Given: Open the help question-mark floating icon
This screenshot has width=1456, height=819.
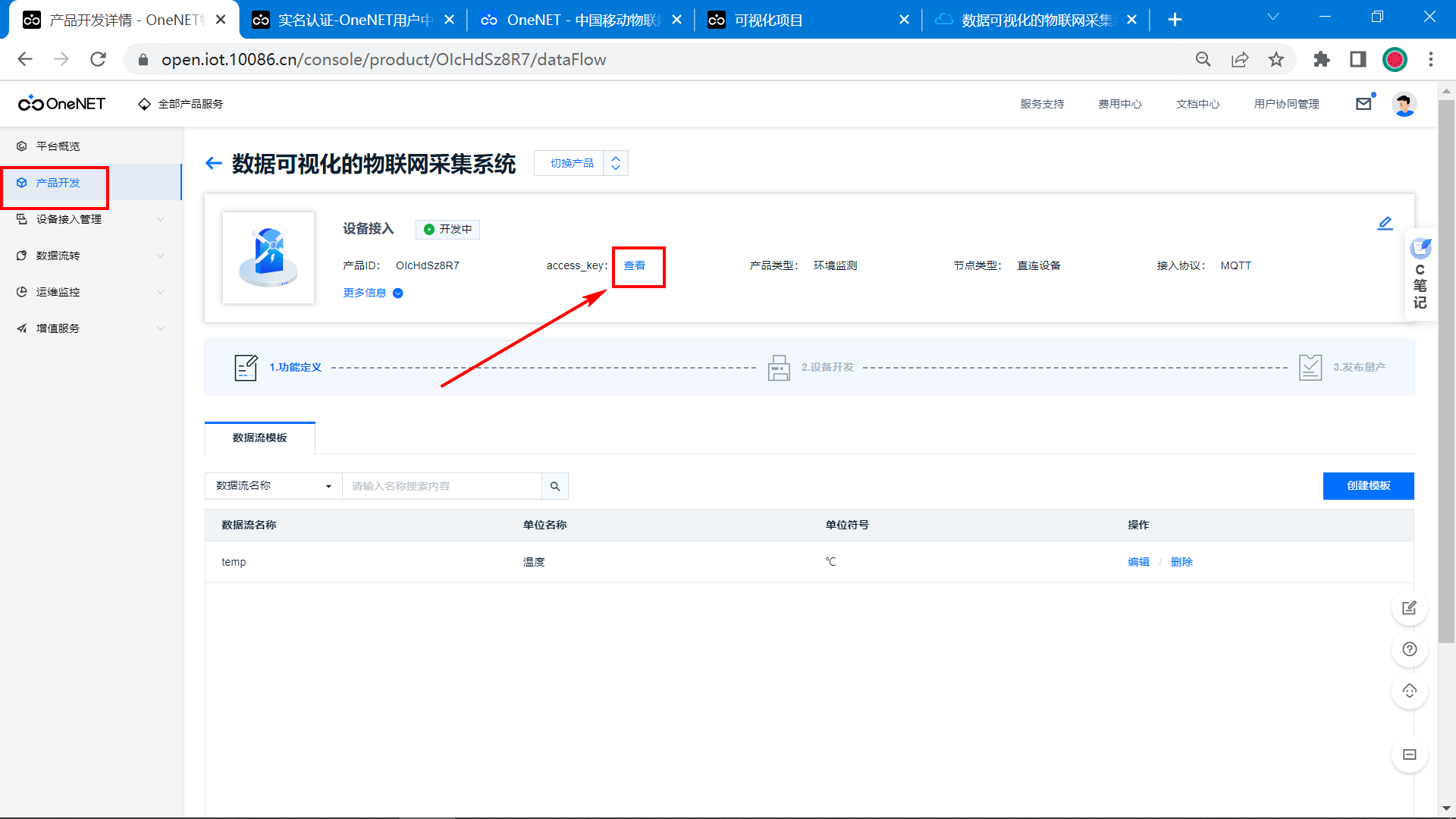Looking at the screenshot, I should pyautogui.click(x=1409, y=649).
